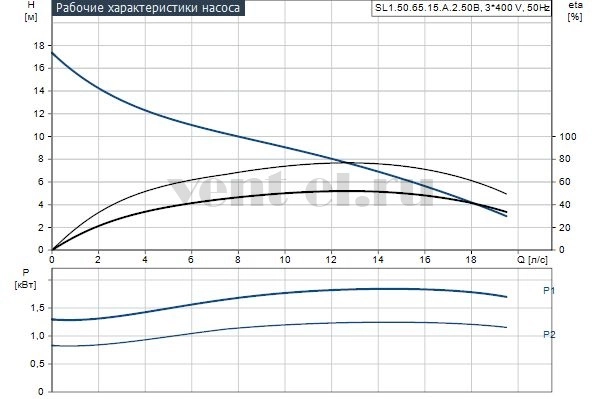Viewport: 600px width, 399px height.
Task: Click the 1,5 value on power axis
Action: pos(38,308)
